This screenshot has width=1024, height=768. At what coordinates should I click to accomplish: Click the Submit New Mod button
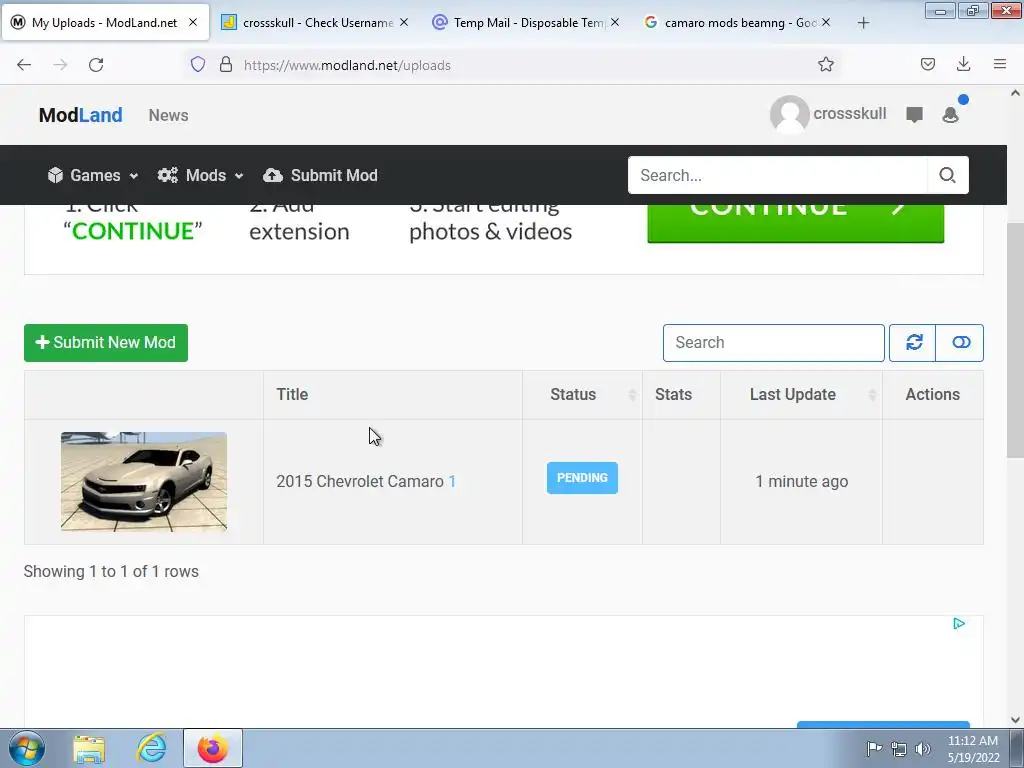pos(106,343)
